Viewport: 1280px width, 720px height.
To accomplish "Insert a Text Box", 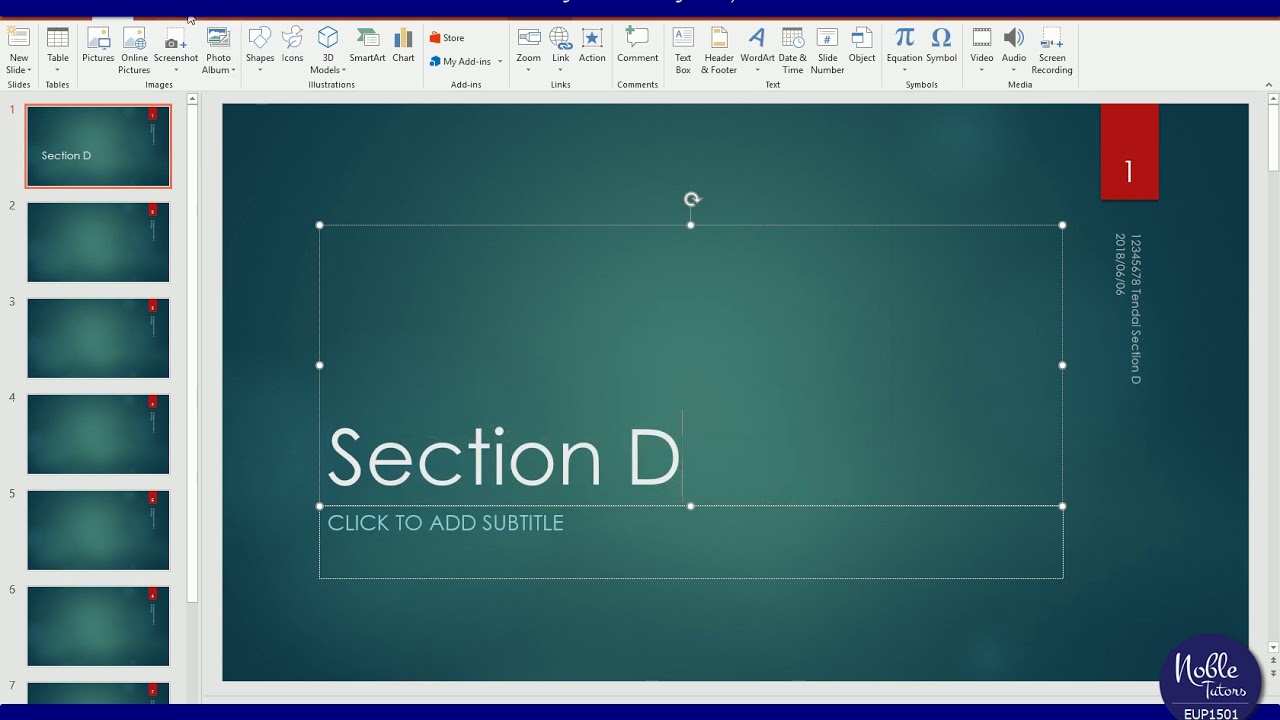I will pos(683,51).
